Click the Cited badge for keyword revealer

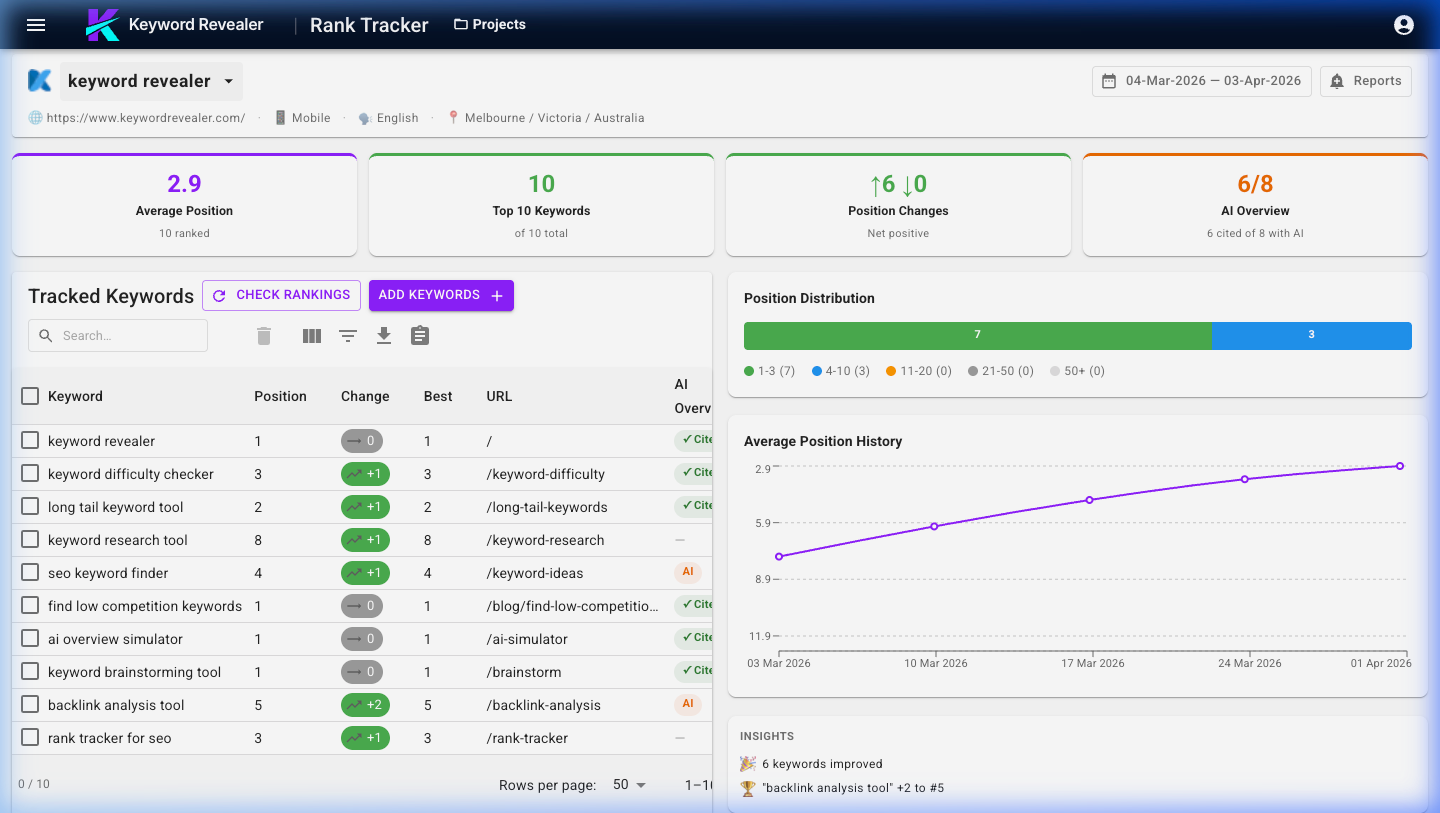click(693, 440)
